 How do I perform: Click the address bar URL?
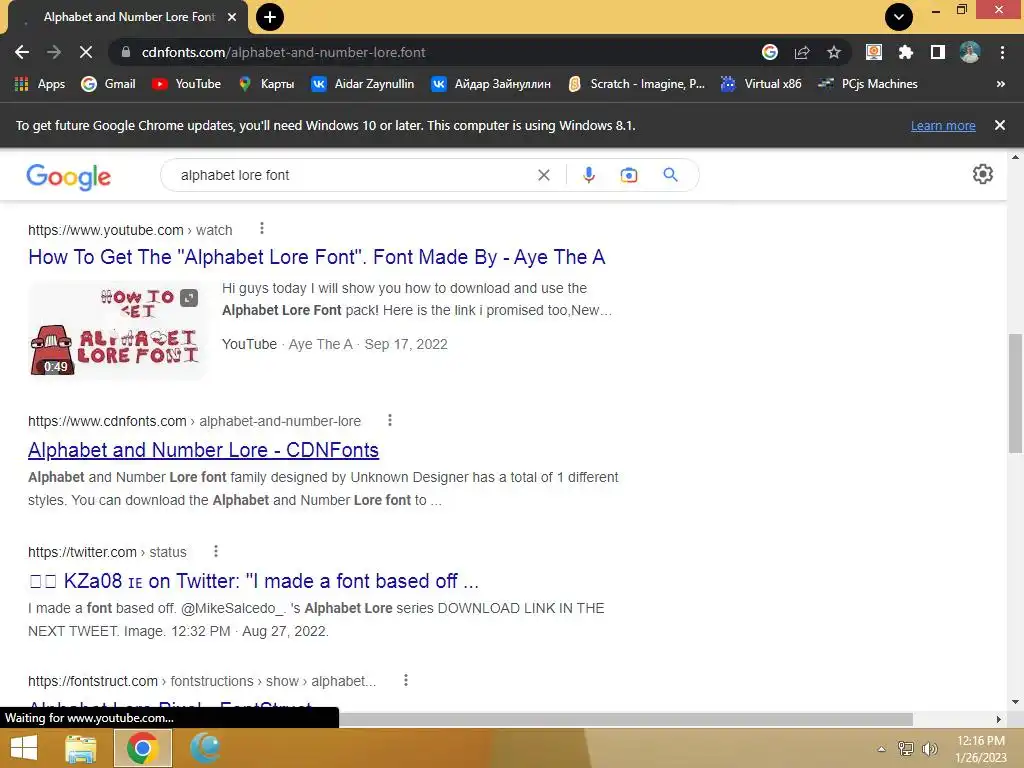(x=283, y=52)
